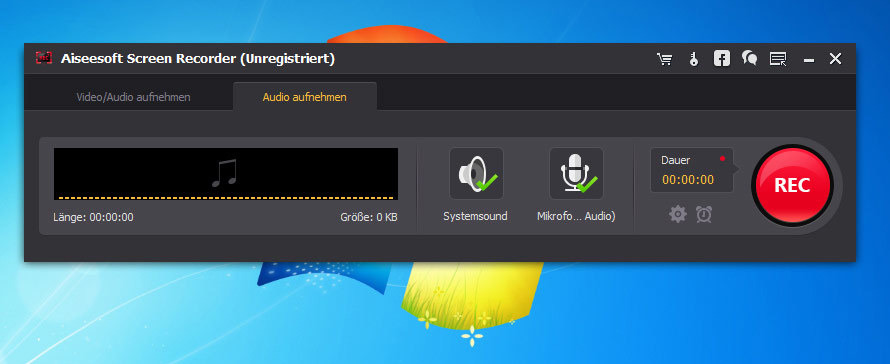Image resolution: width=890 pixels, height=364 pixels.
Task: Click the Mikrofo... Audio) label
Action: (x=576, y=216)
